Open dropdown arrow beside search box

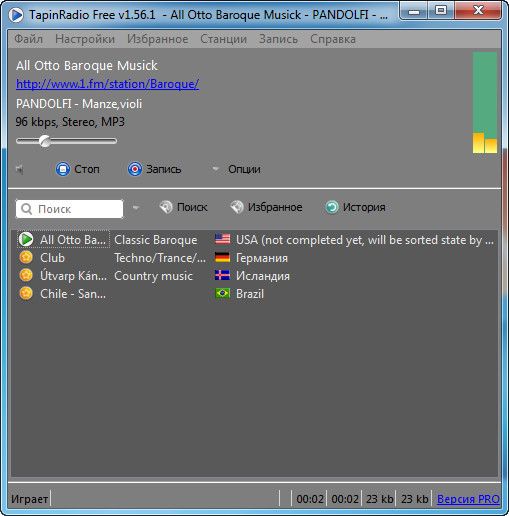point(135,208)
